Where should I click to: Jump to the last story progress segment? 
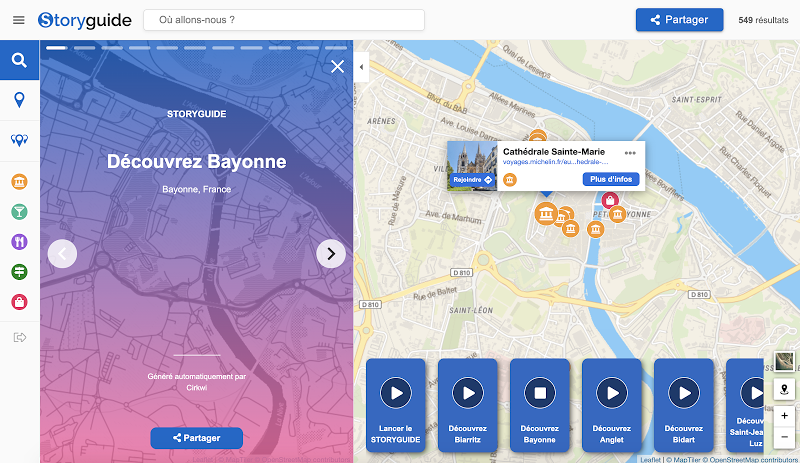336,48
